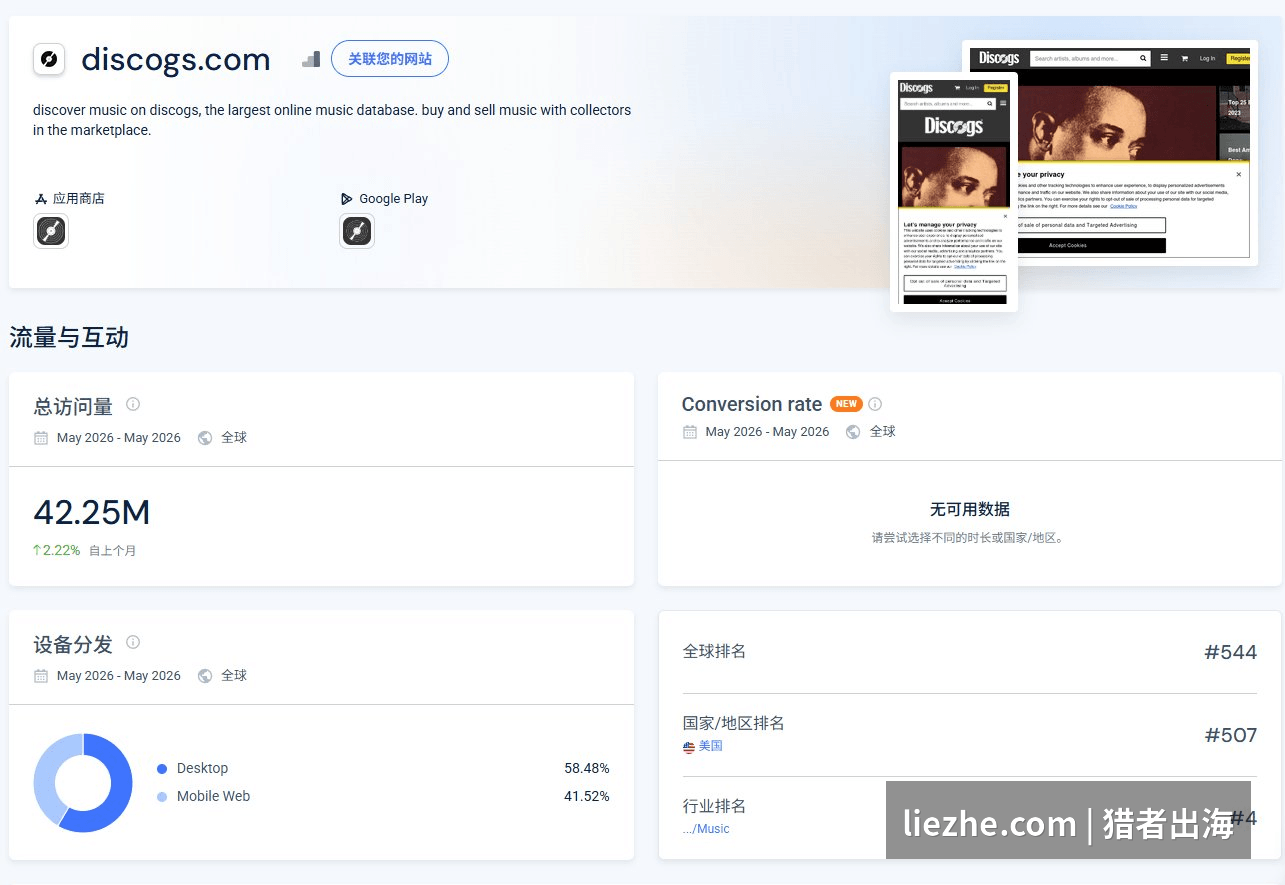The image size is (1285, 885).
Task: Open the .../Music industry link
Action: pos(706,829)
